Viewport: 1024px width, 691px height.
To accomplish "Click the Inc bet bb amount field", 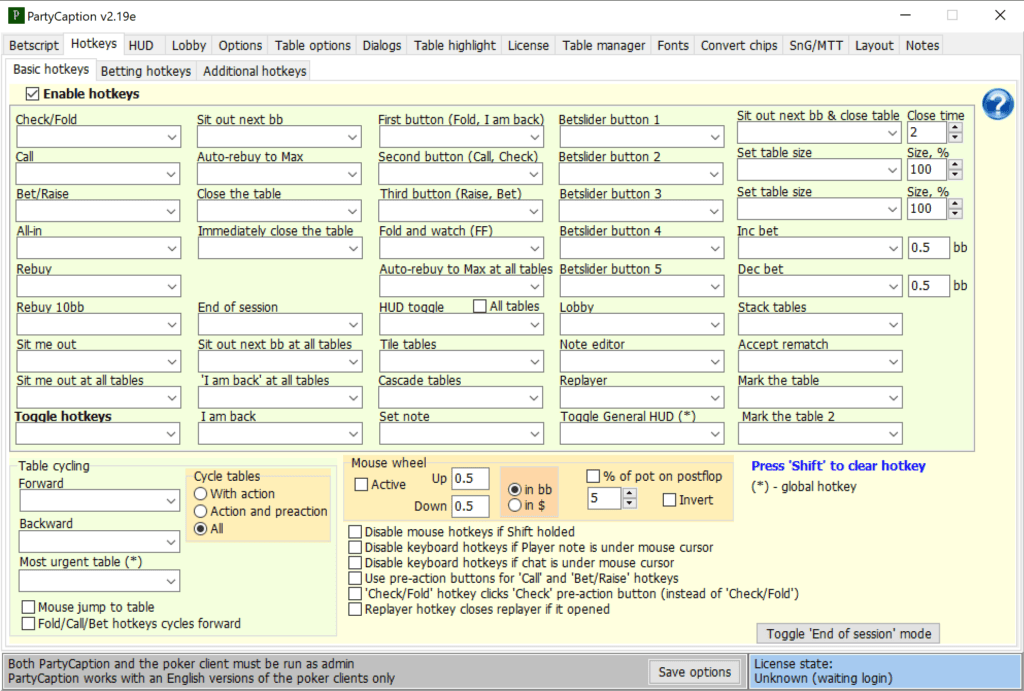I will pos(929,248).
